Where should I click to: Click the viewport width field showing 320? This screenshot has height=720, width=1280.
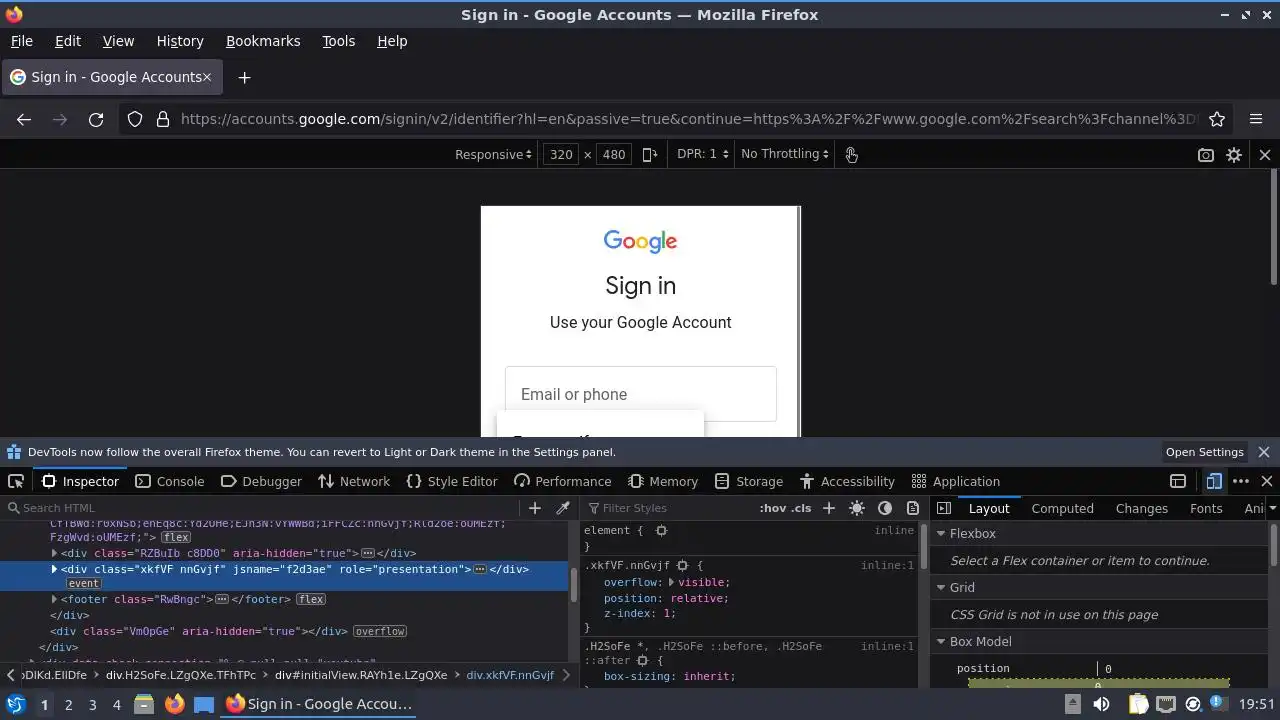(562, 154)
